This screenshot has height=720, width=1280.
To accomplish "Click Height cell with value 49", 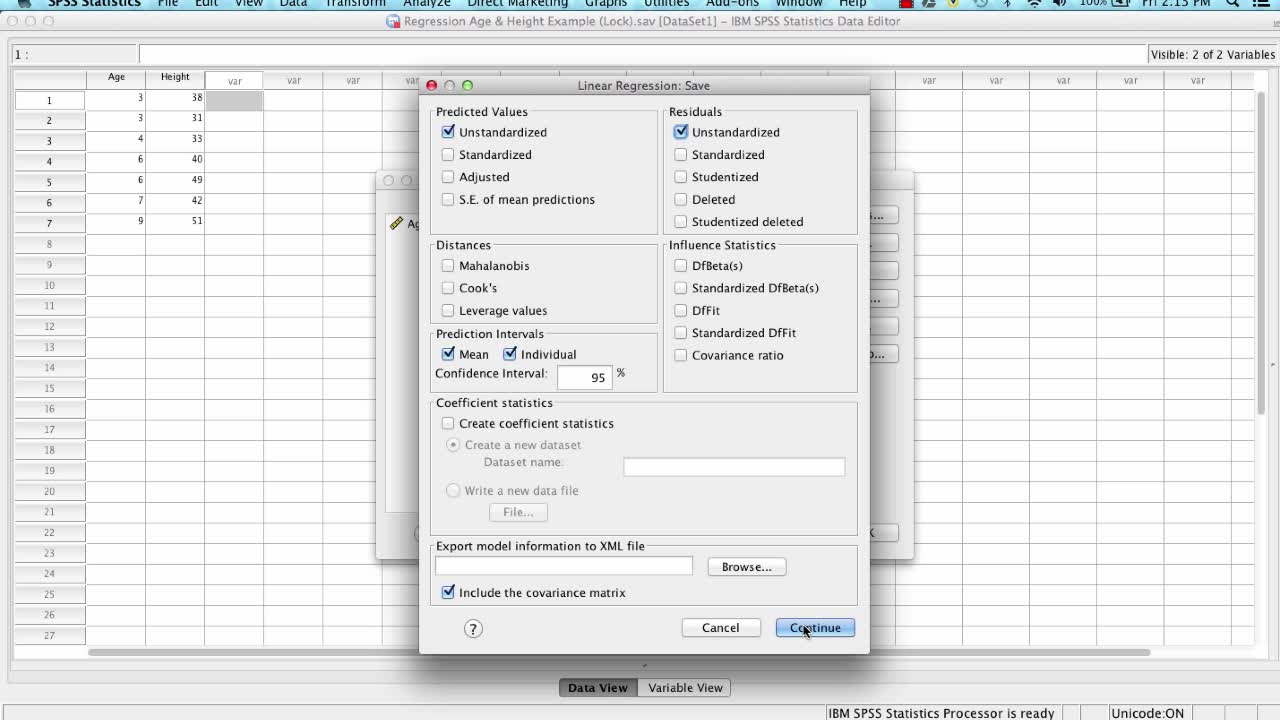I will click(175, 181).
